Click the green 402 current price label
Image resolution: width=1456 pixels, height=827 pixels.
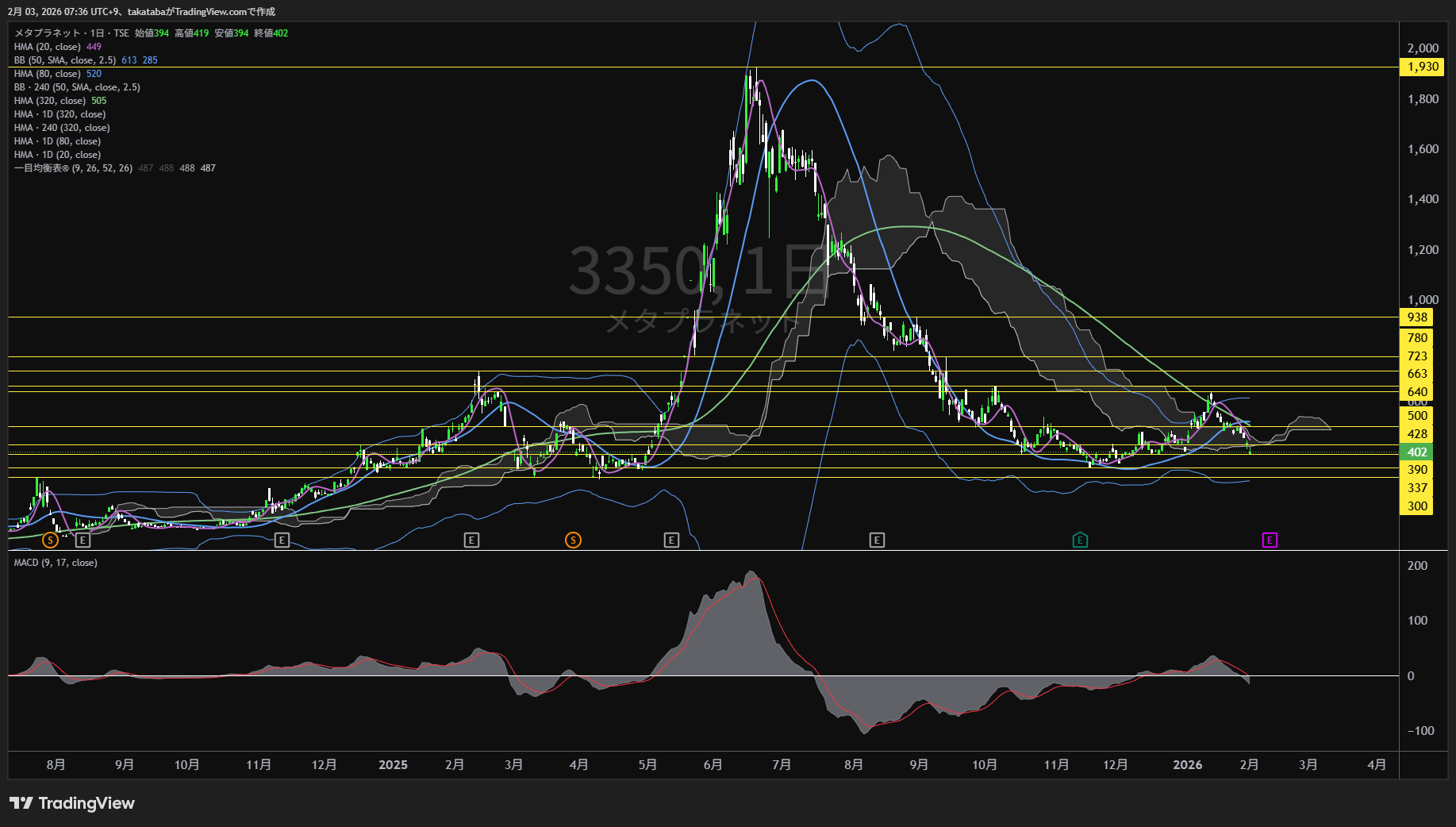(1417, 452)
